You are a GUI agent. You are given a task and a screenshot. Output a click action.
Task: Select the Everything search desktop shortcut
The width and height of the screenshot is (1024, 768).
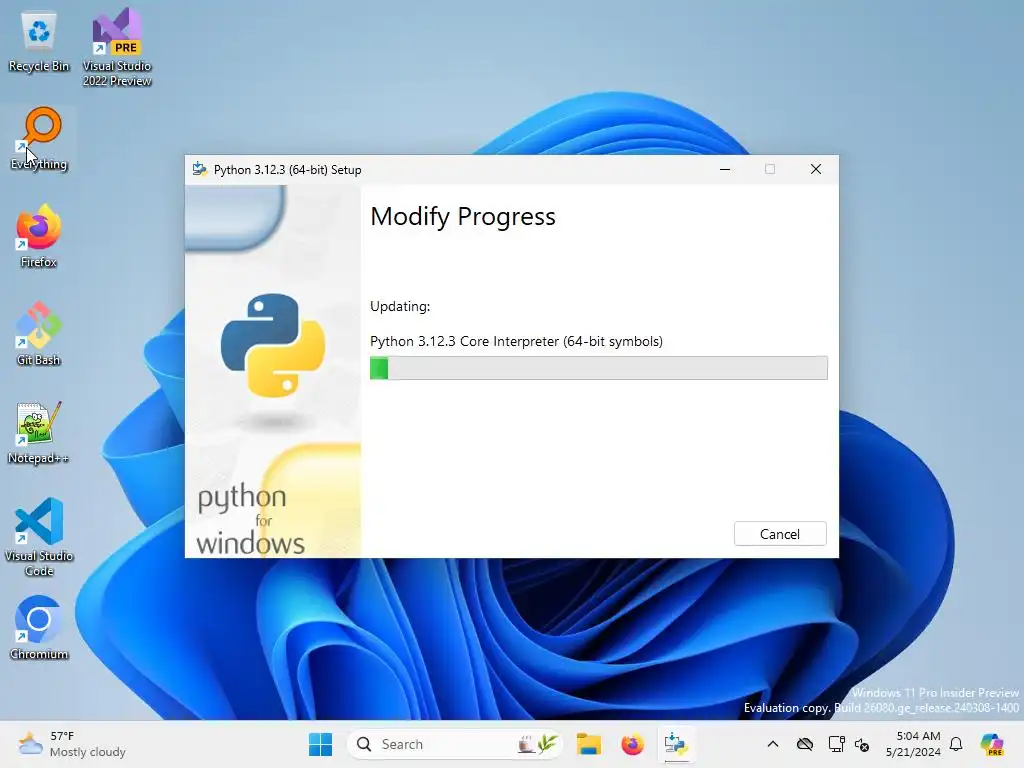click(39, 138)
